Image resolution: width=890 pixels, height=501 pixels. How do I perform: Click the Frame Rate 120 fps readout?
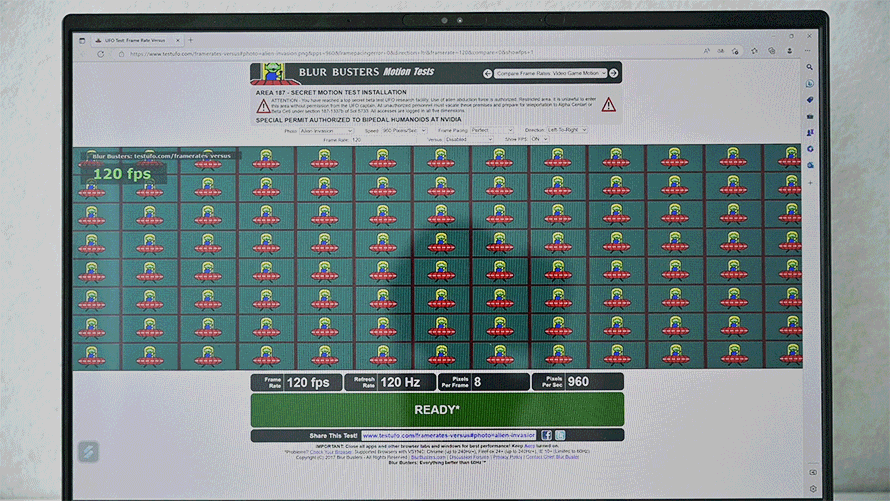(x=296, y=382)
